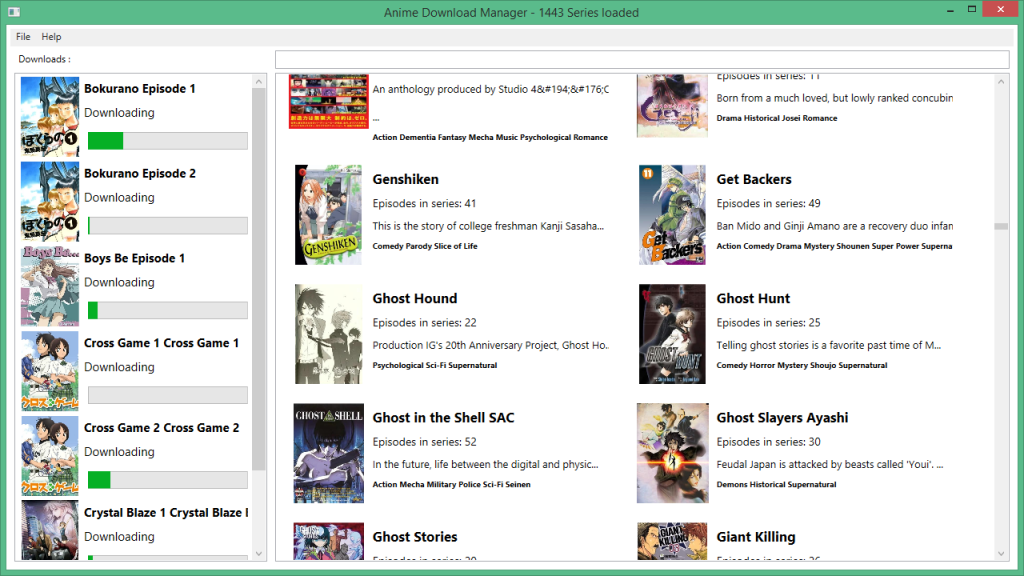Click the Bokurano Episode 1 title

point(140,89)
